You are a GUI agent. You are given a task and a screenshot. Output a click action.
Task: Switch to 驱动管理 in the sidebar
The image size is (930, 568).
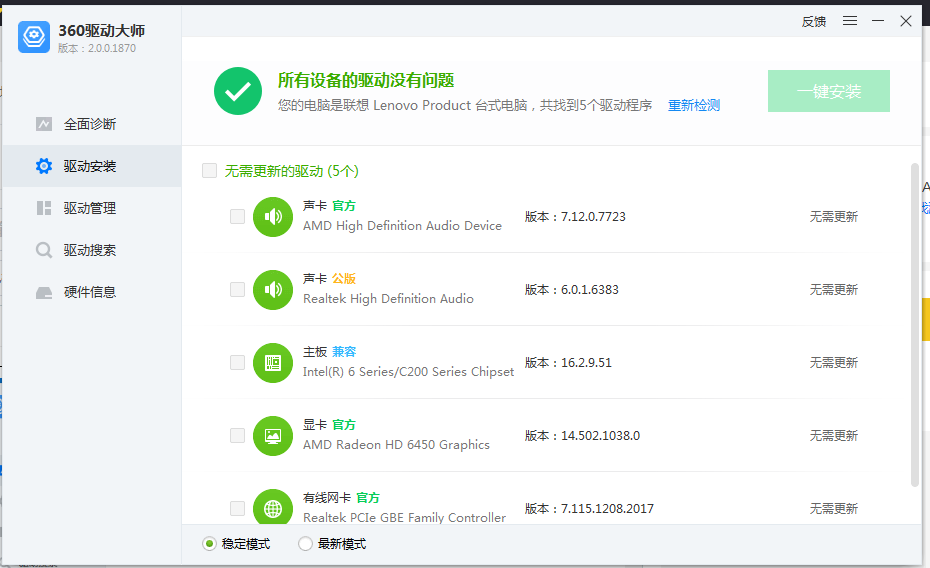tap(90, 208)
